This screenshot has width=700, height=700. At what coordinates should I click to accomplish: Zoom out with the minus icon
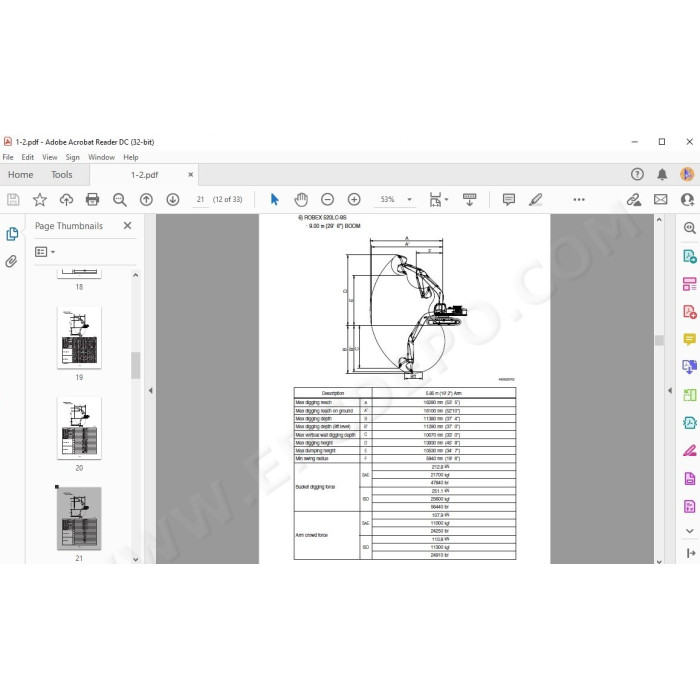coord(327,200)
